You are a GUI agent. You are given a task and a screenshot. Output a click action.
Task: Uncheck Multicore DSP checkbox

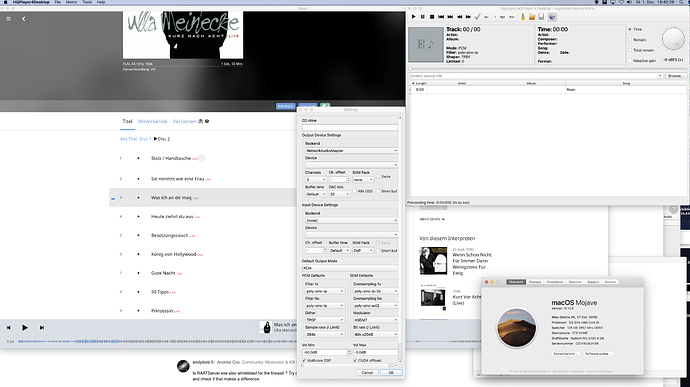pos(304,361)
